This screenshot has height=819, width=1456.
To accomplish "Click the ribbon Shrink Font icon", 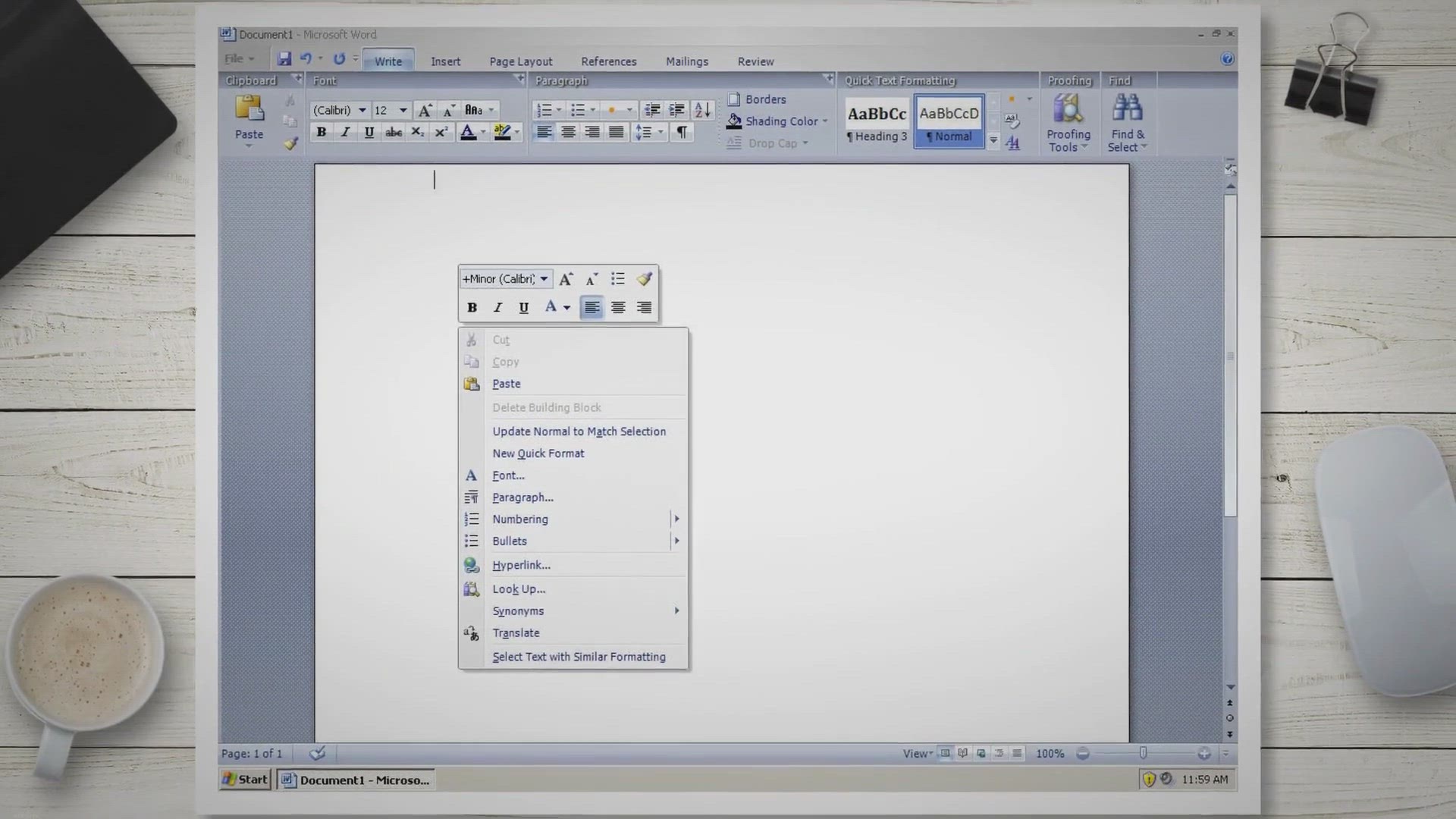I will click(x=449, y=111).
